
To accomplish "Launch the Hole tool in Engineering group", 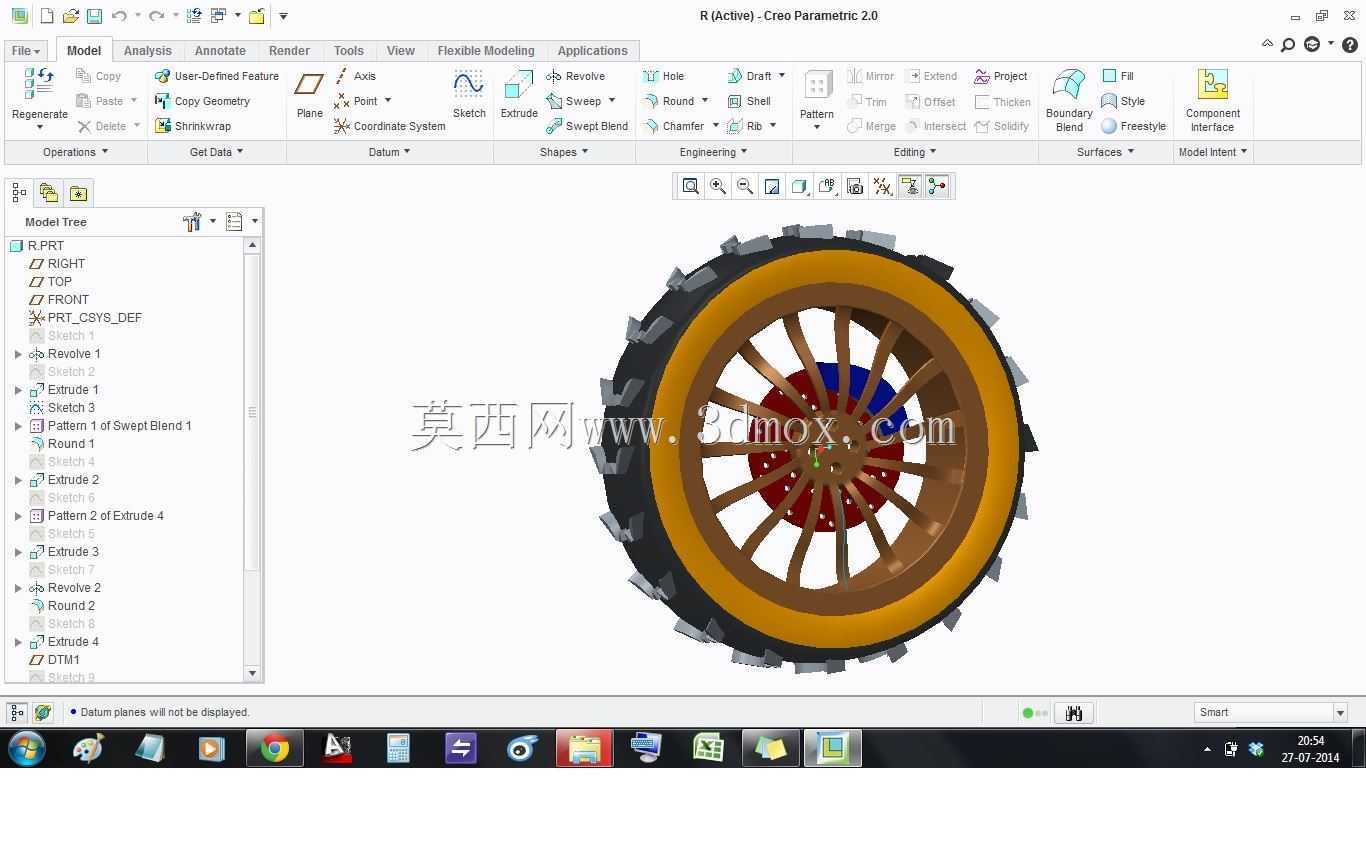I will (664, 76).
